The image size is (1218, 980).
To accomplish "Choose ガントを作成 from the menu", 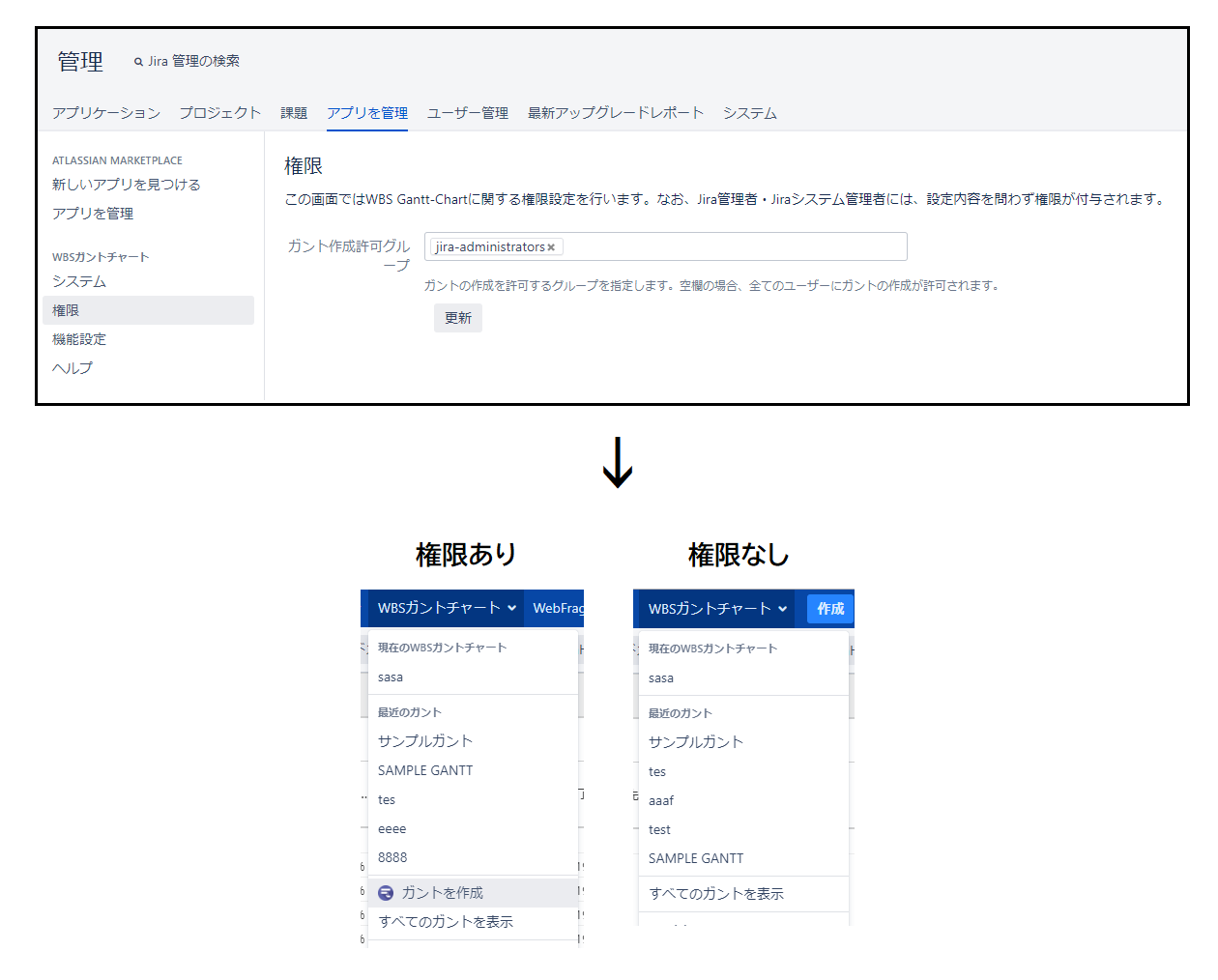I will 474,893.
